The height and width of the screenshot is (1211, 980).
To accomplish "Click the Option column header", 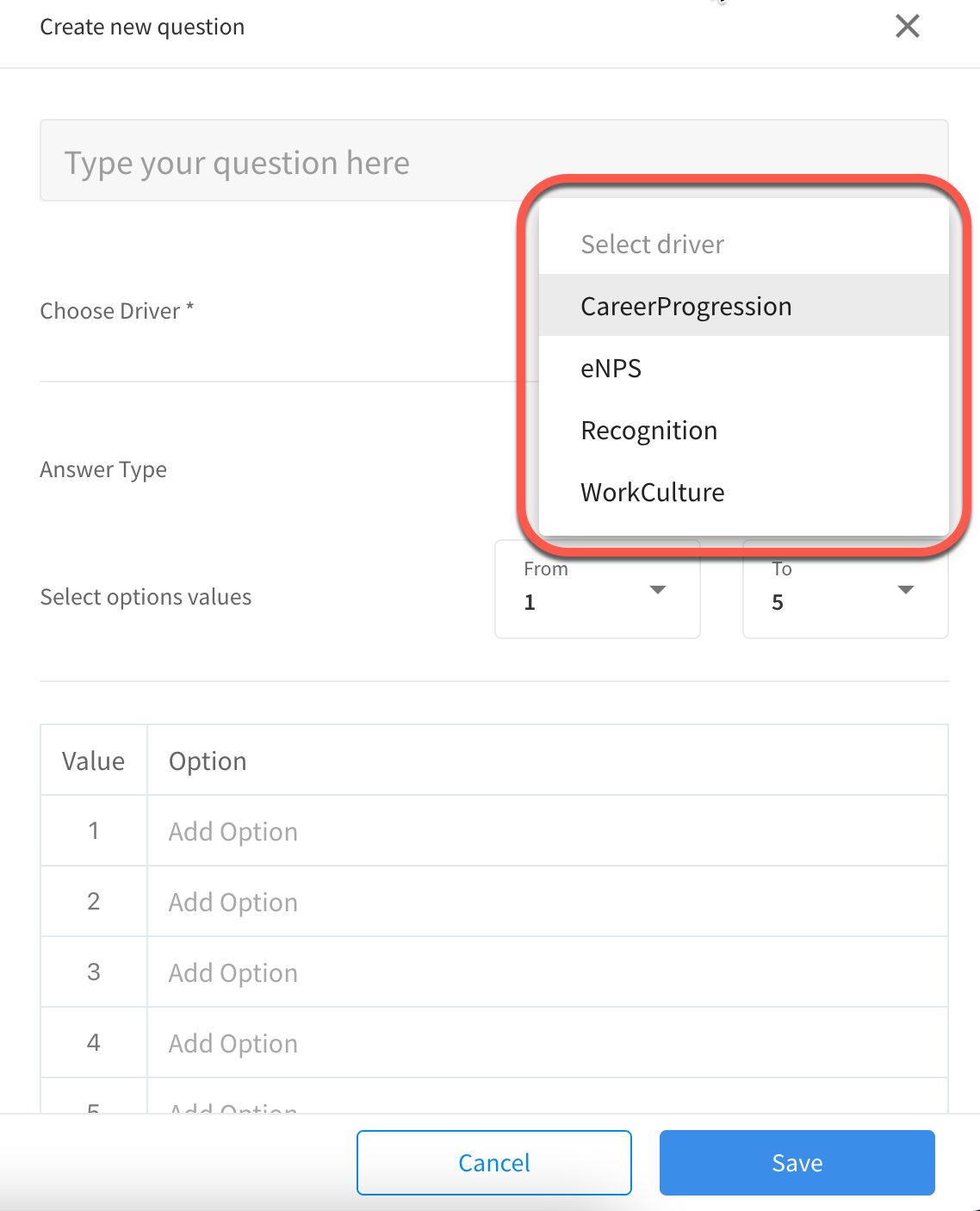I will (208, 761).
